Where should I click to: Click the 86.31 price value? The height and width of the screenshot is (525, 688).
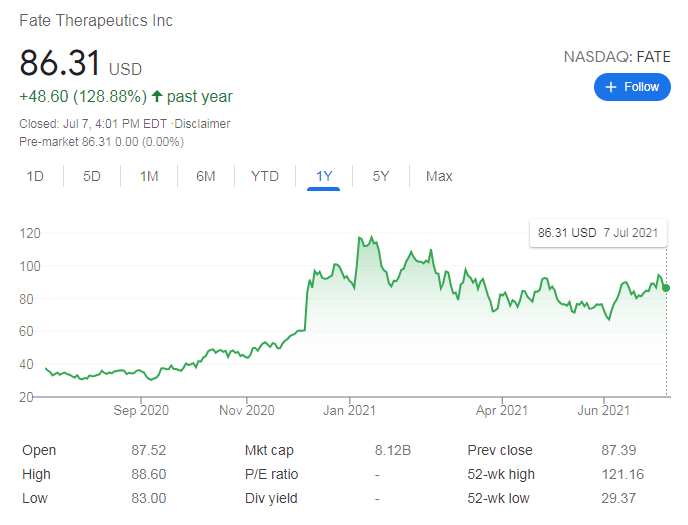60,63
